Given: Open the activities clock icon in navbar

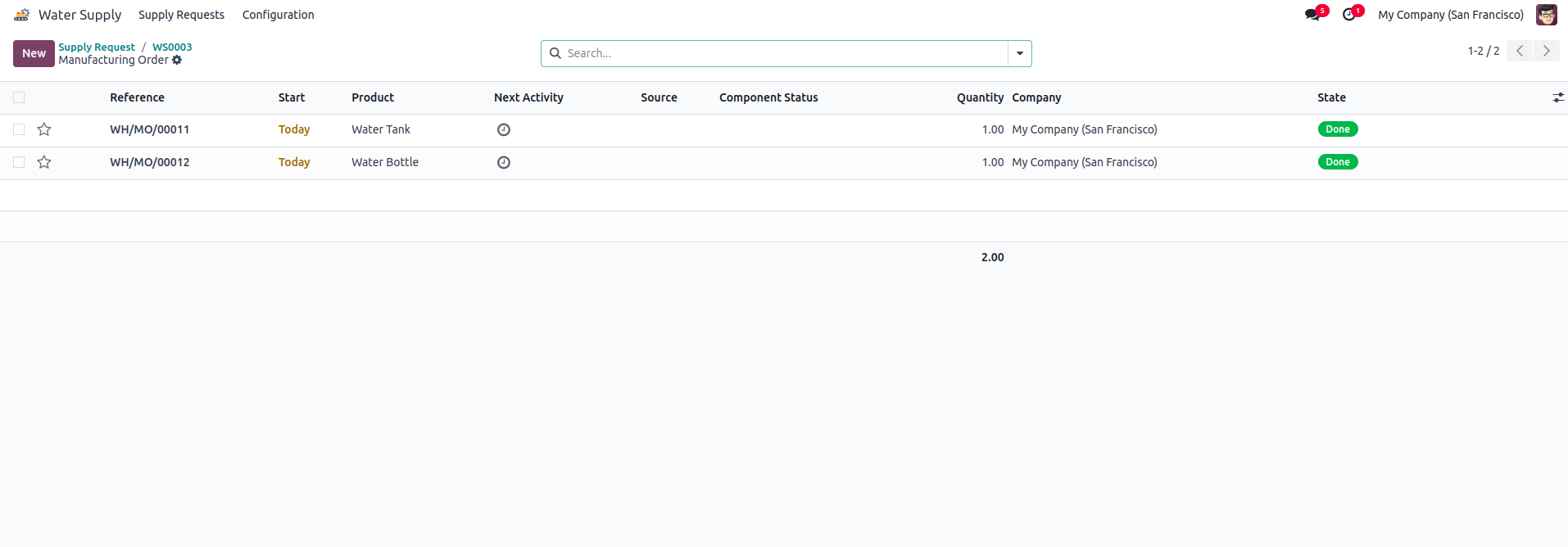Looking at the screenshot, I should pos(1348,15).
